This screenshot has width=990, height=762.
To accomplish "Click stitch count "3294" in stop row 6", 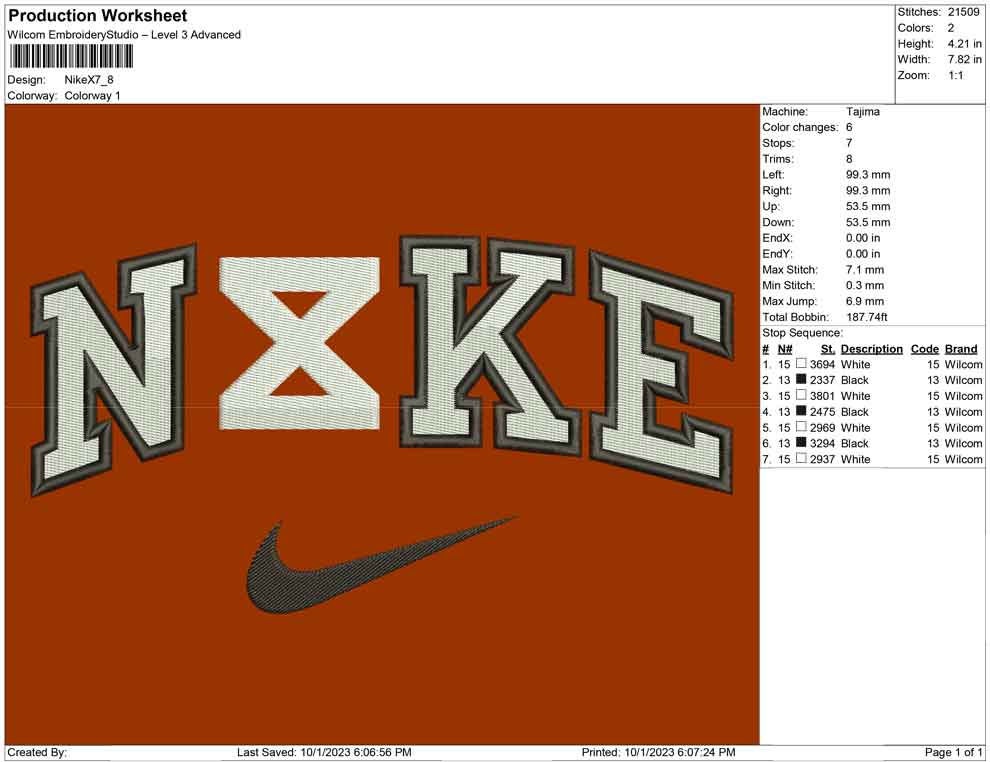I will (x=822, y=443).
